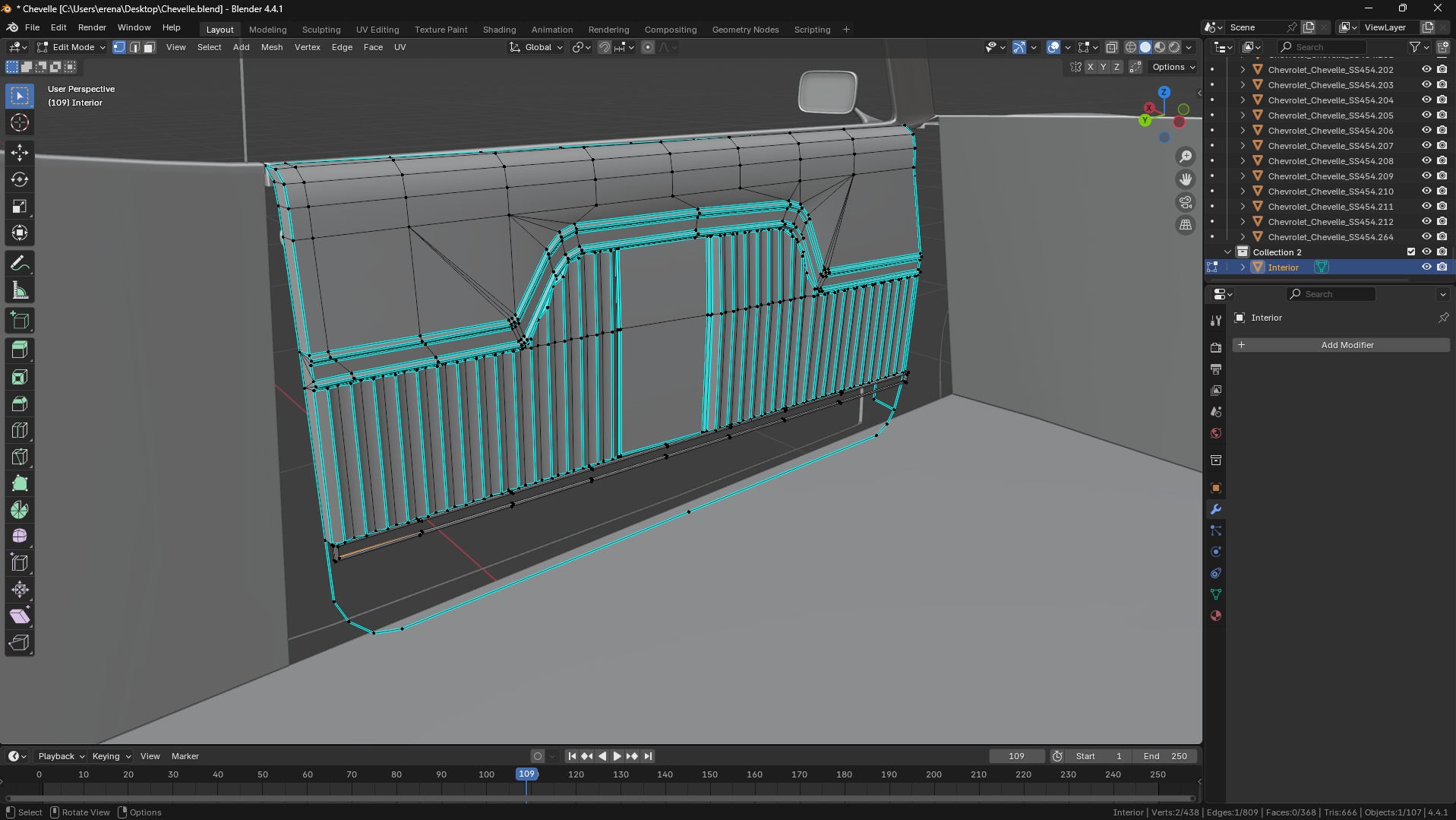Viewport: 1456px width, 820px height.
Task: Open the Material properties tab
Action: [1216, 616]
